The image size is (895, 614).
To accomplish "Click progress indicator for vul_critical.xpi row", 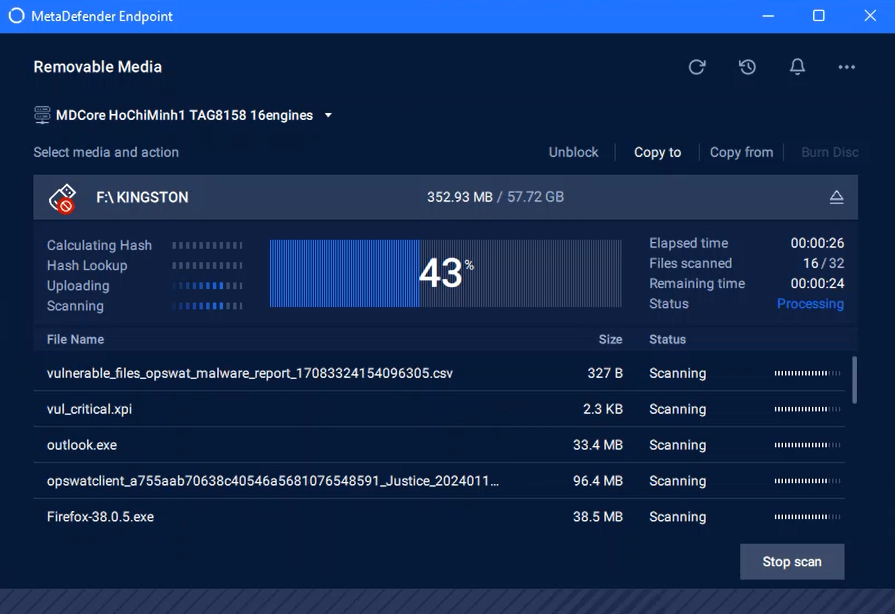I will (807, 409).
